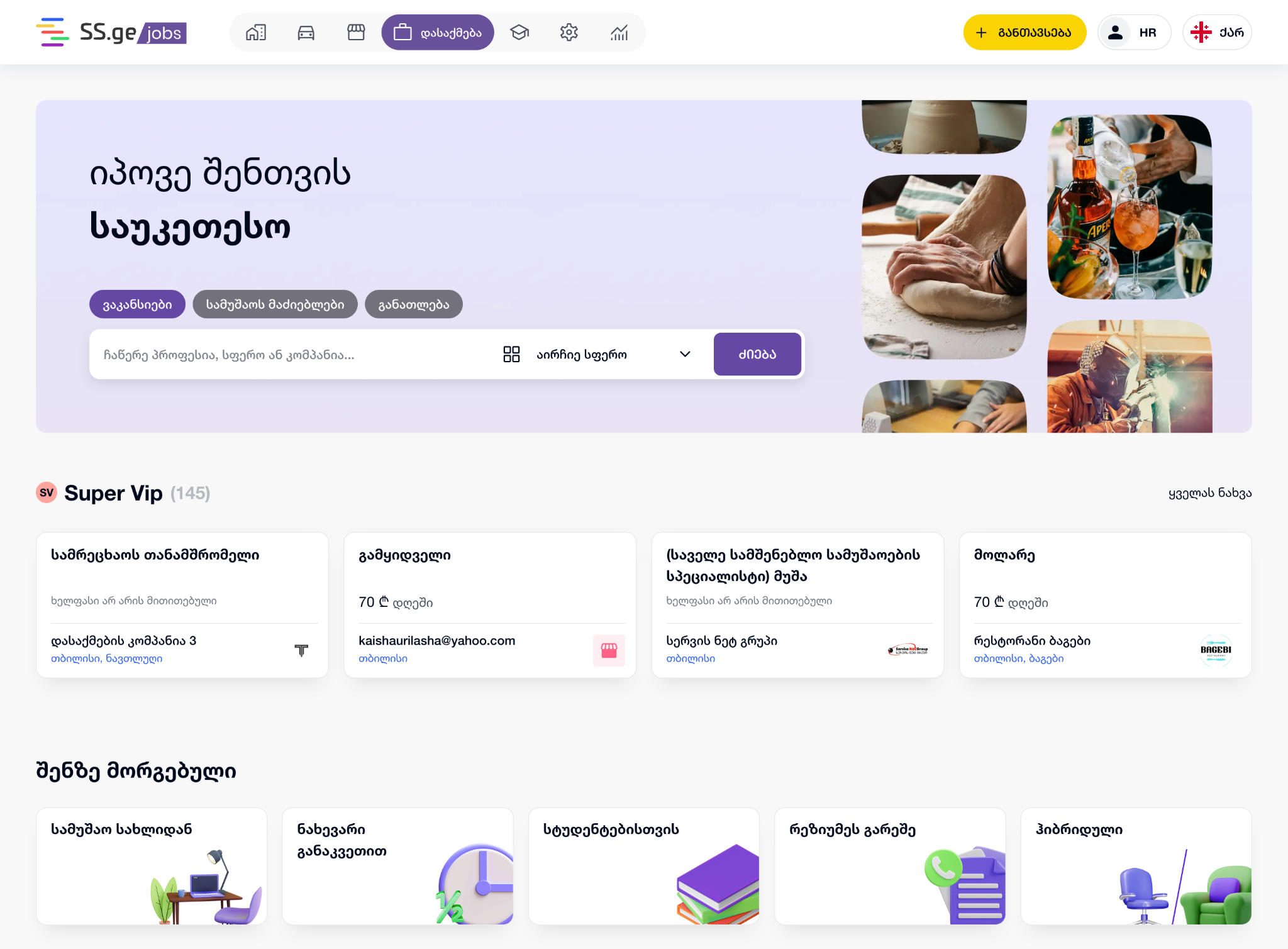Viewport: 1288px width, 949px height.
Task: Switch to the დასაქმება tab
Action: (438, 32)
